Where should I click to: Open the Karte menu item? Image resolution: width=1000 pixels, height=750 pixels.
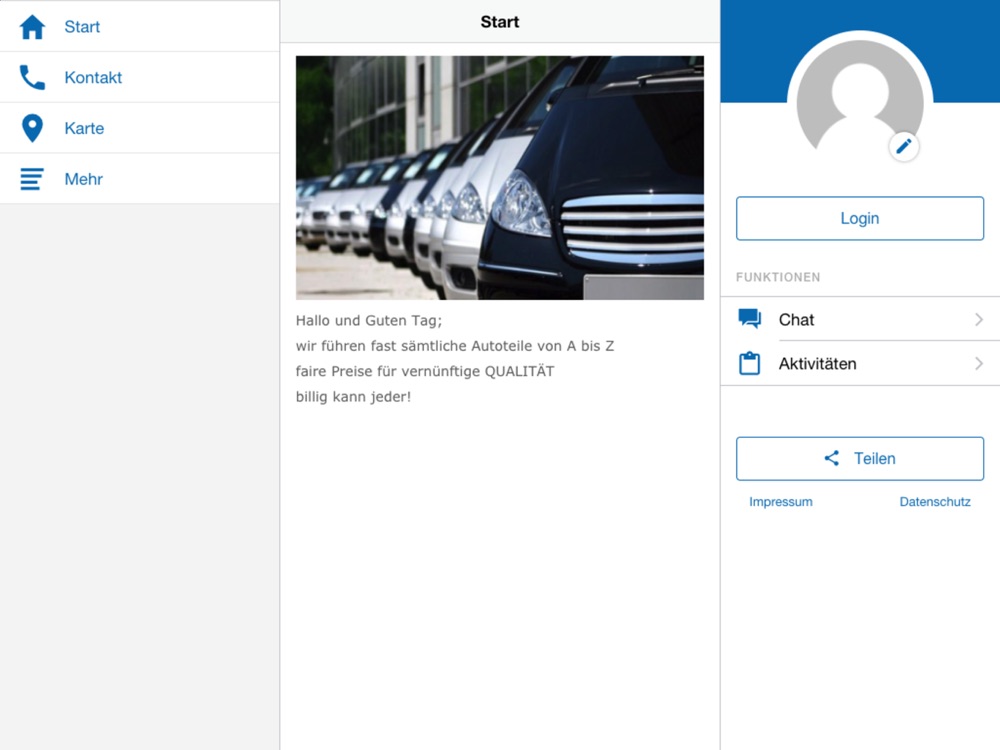(x=140, y=128)
